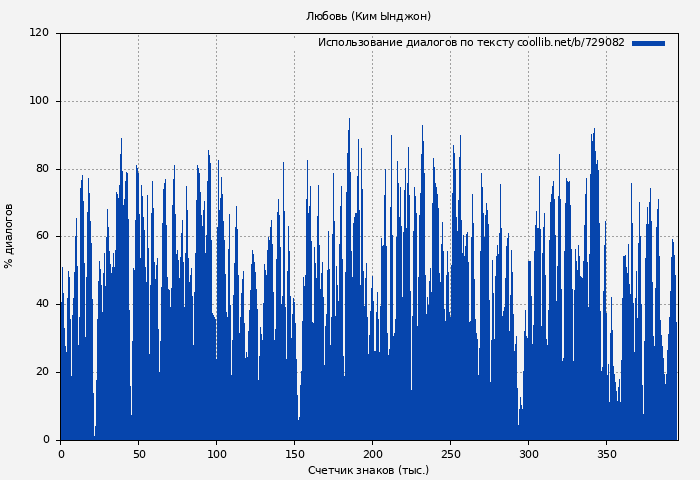Click the 50 tick label on x-axis
This screenshot has width=700, height=480.
point(138,454)
